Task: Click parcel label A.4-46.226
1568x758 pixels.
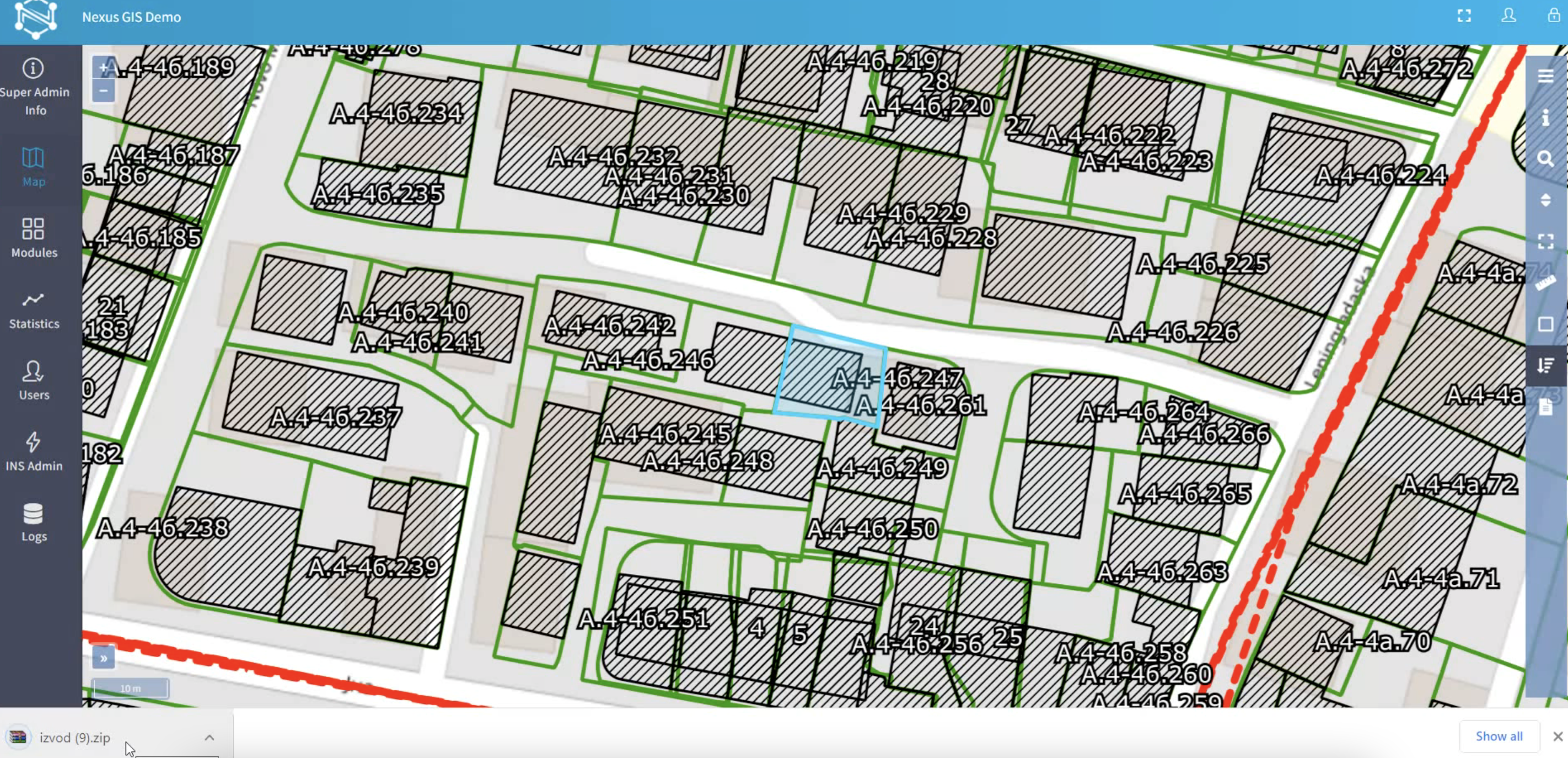Action: coord(1172,333)
